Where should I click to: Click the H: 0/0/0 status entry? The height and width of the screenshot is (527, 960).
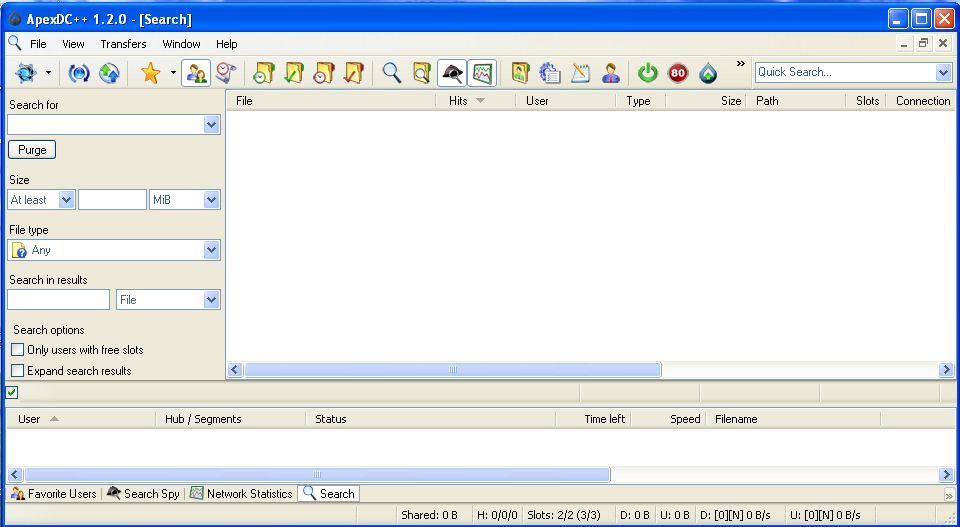pos(497,515)
